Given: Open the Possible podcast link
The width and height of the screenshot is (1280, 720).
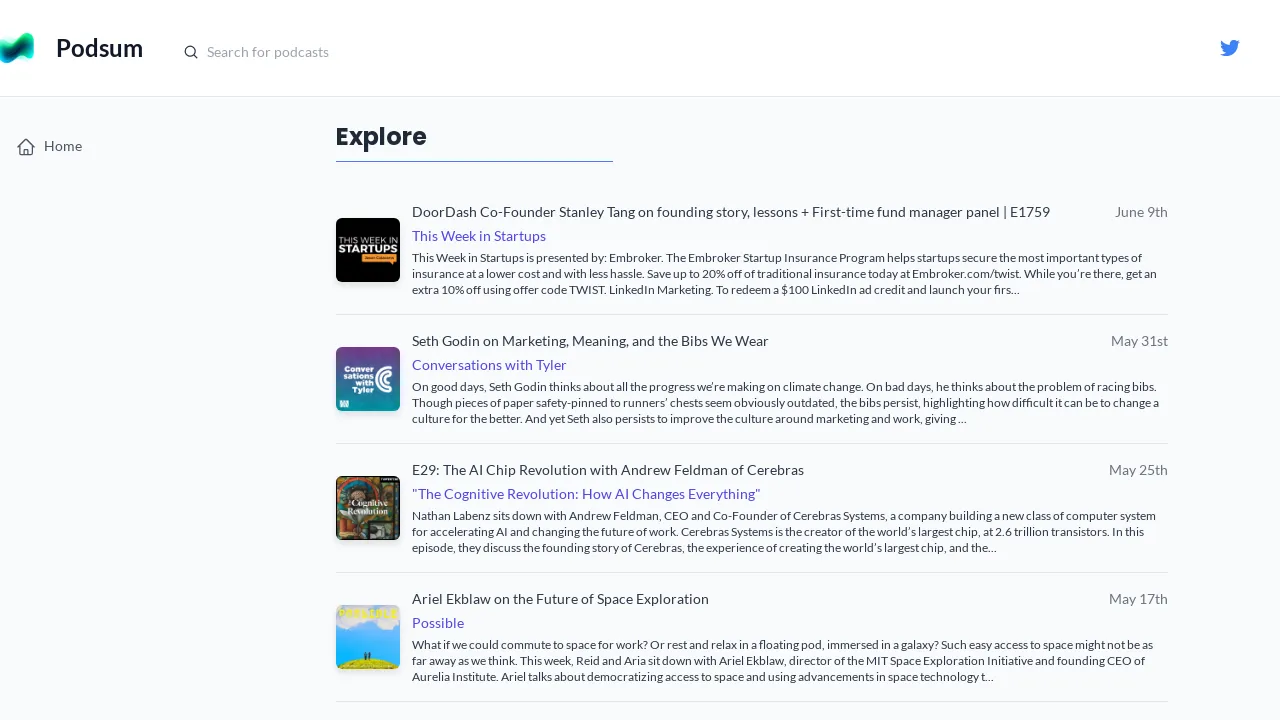Looking at the screenshot, I should pos(438,623).
